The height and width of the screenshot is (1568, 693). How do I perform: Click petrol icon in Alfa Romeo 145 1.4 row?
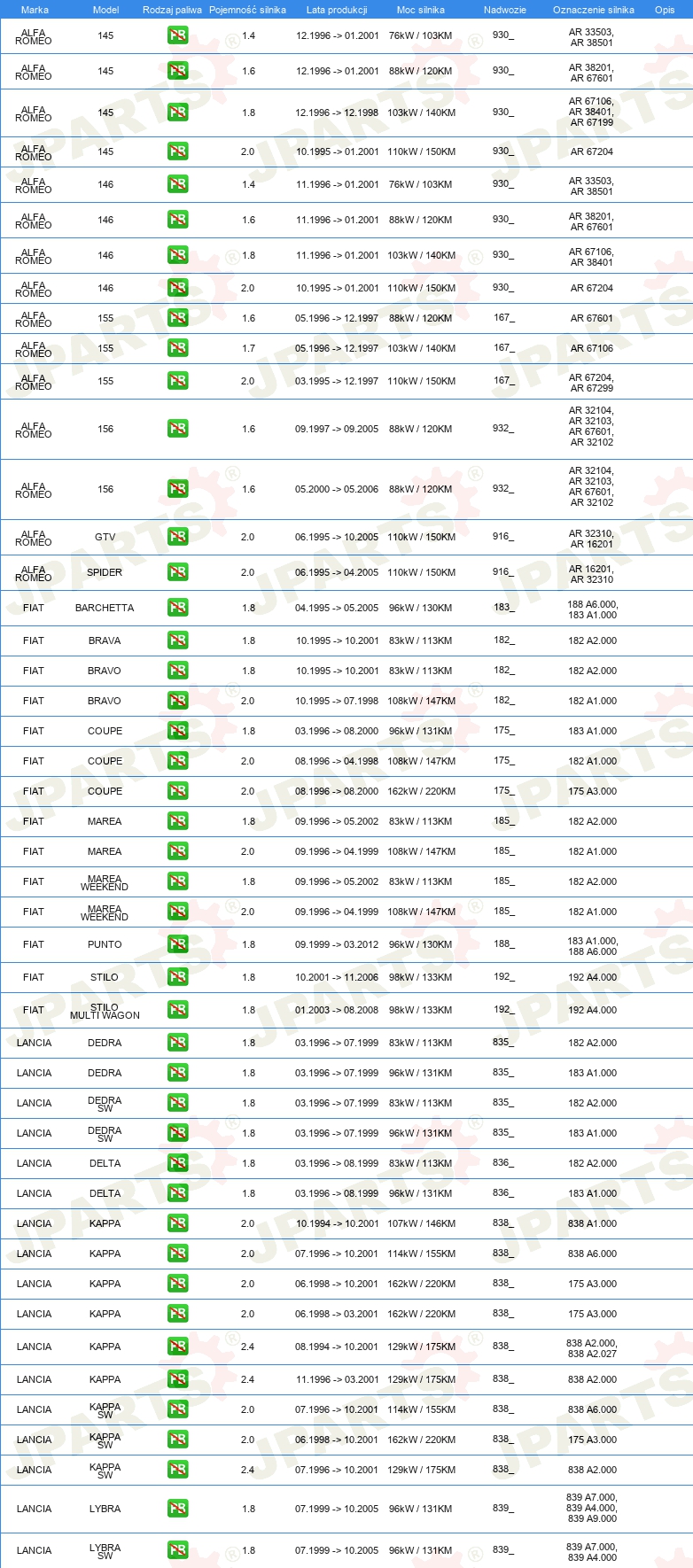pyautogui.click(x=177, y=36)
